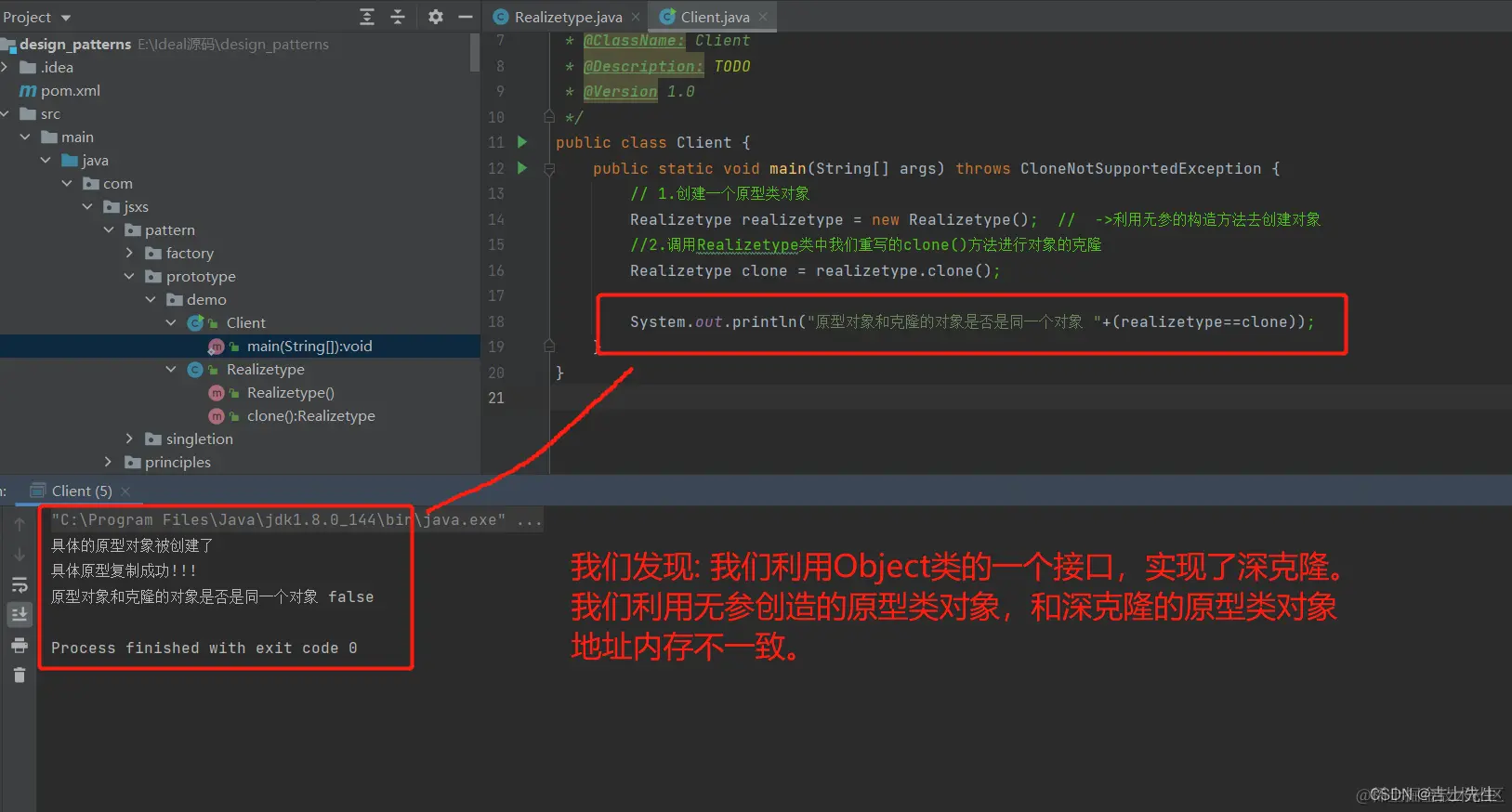Click 'realizetype.clone()' on line 16

903,270
